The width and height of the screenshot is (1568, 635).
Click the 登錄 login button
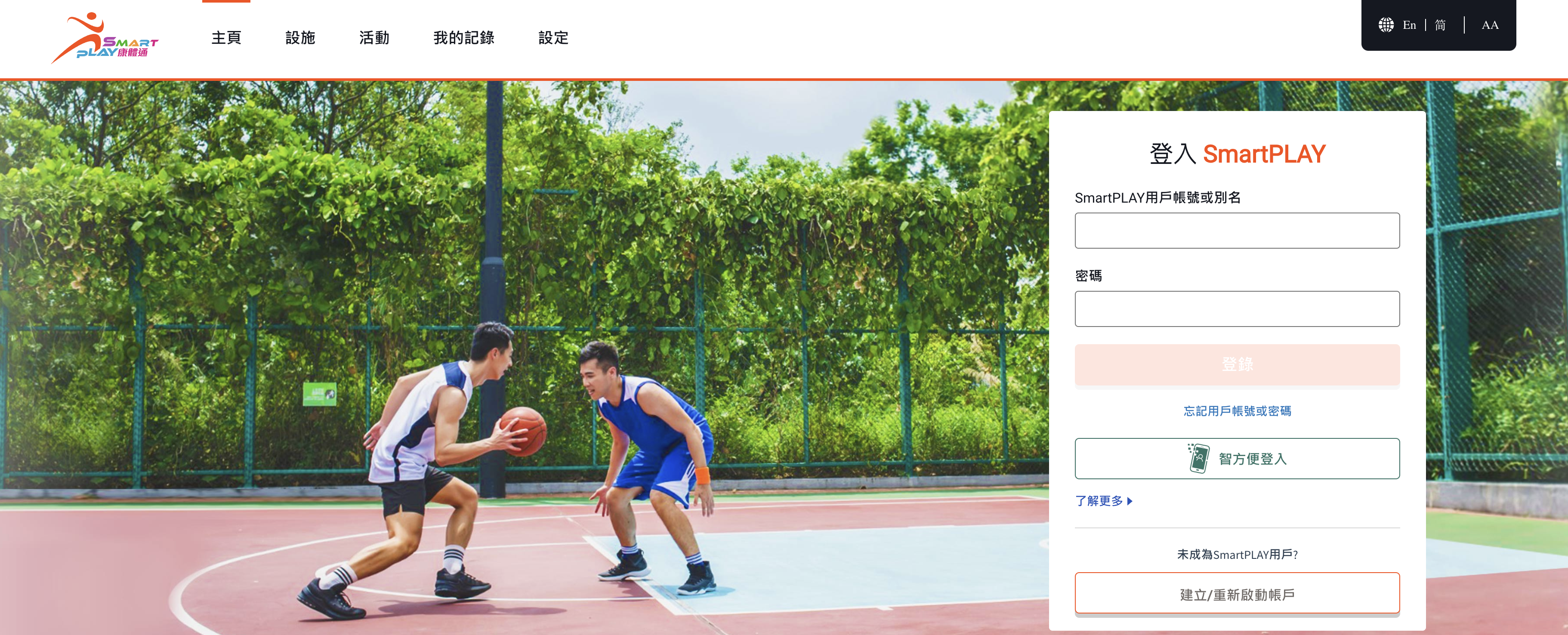tap(1237, 364)
